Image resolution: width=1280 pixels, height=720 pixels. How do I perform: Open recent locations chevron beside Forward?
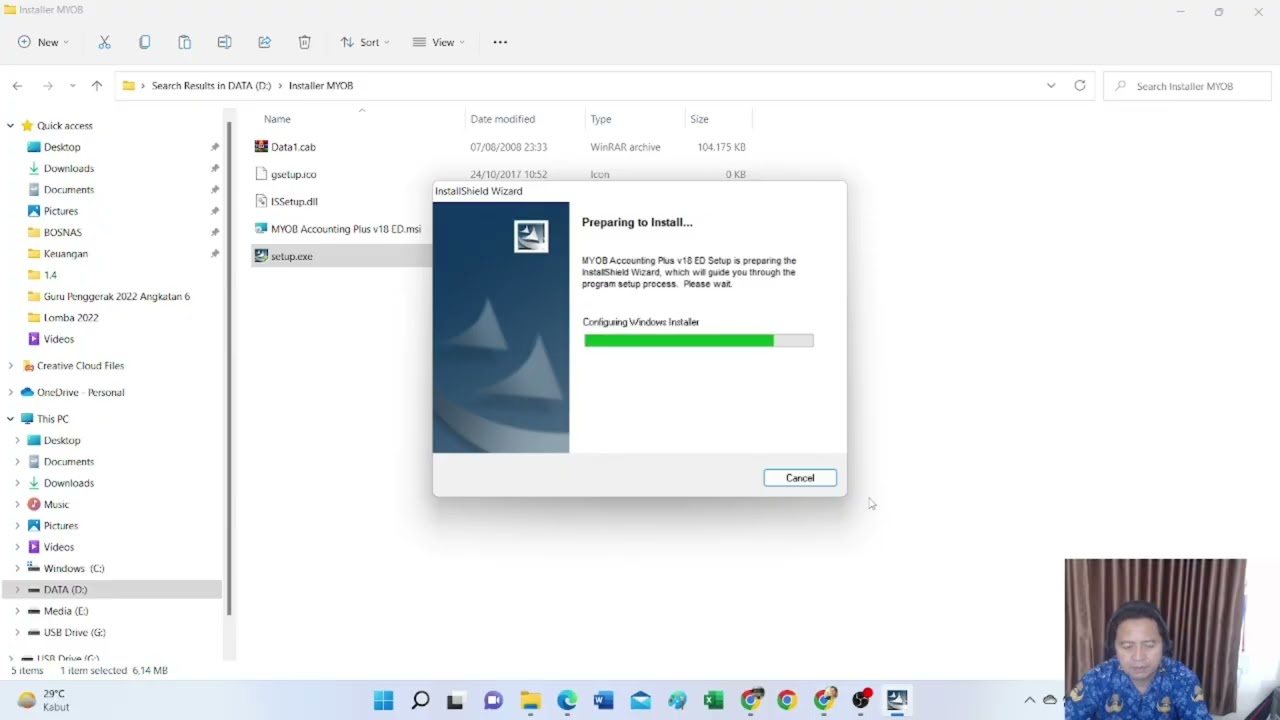coord(72,86)
